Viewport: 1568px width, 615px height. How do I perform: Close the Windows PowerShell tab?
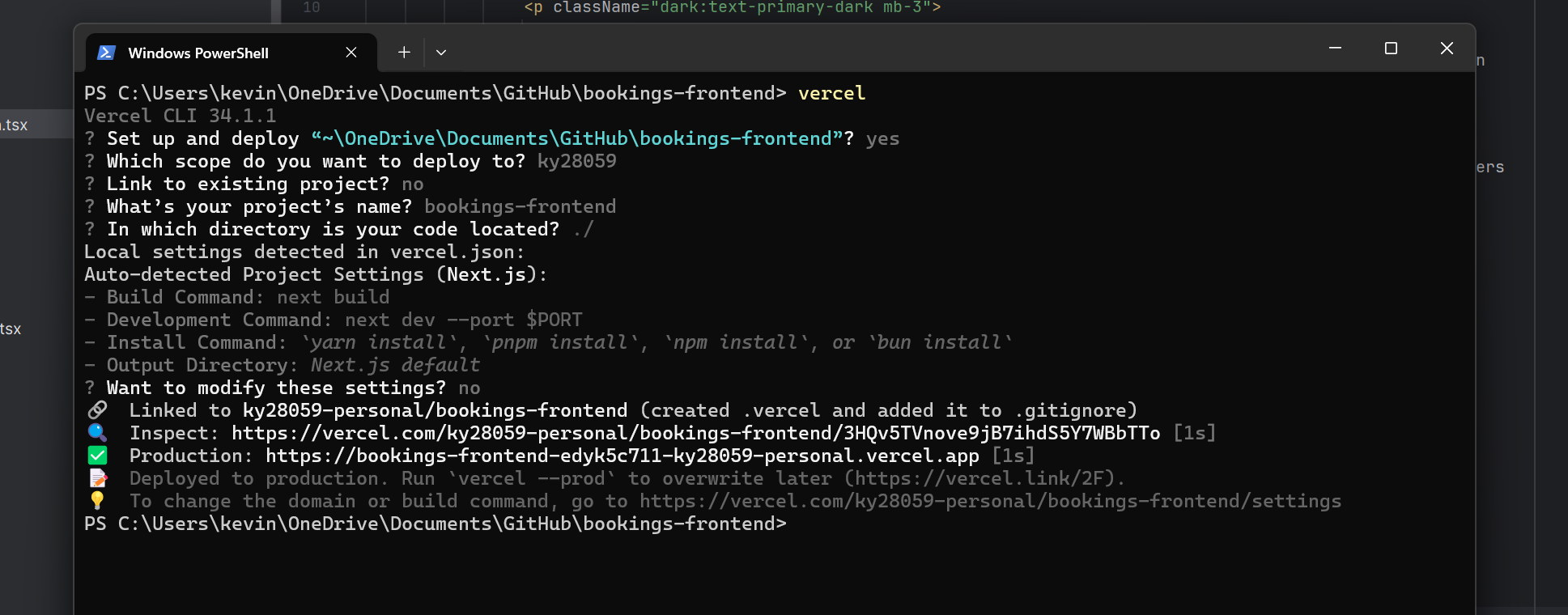coord(351,53)
